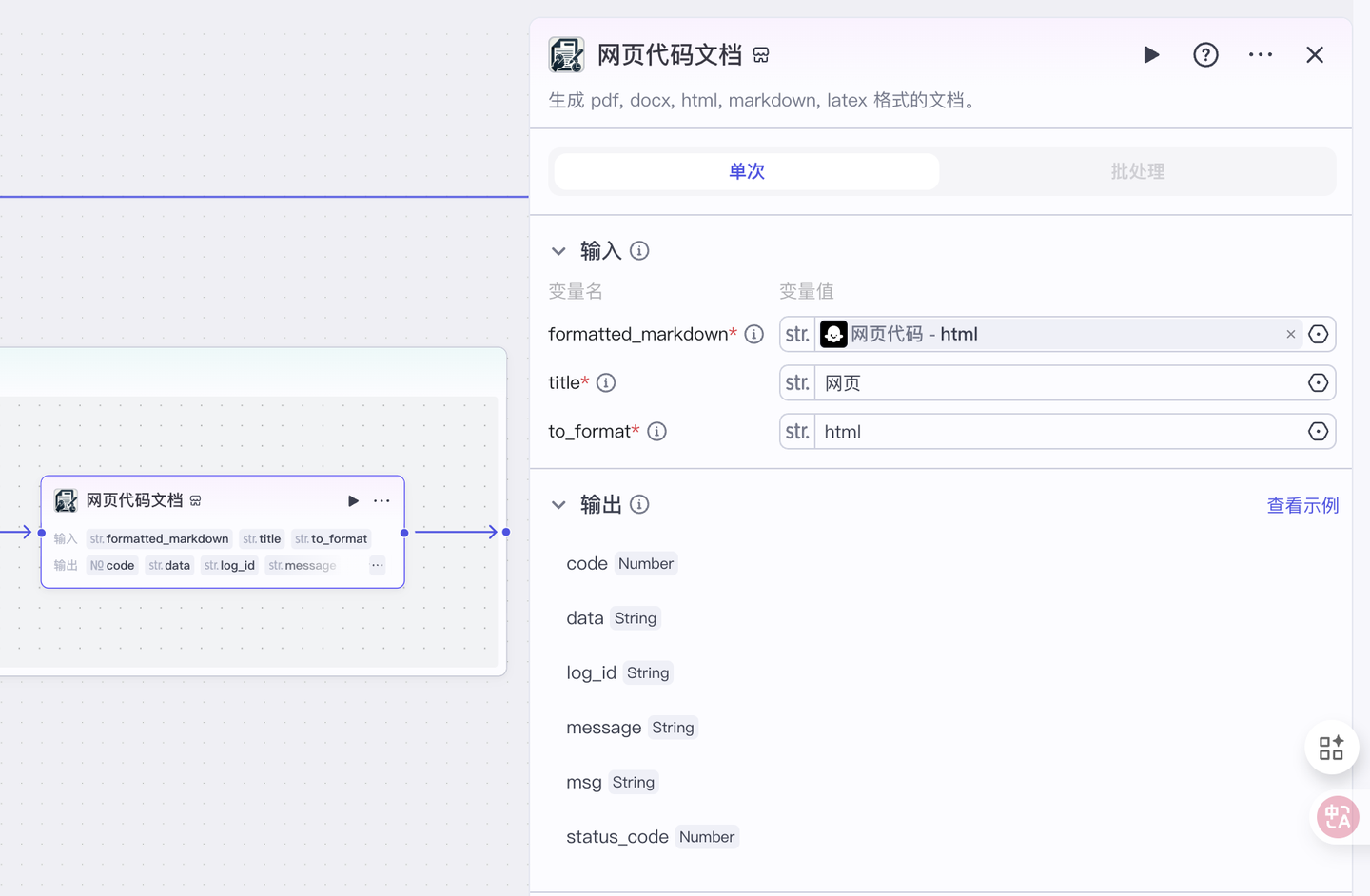1370x896 pixels.
Task: Show info for the to_format parameter
Action: pos(656,432)
